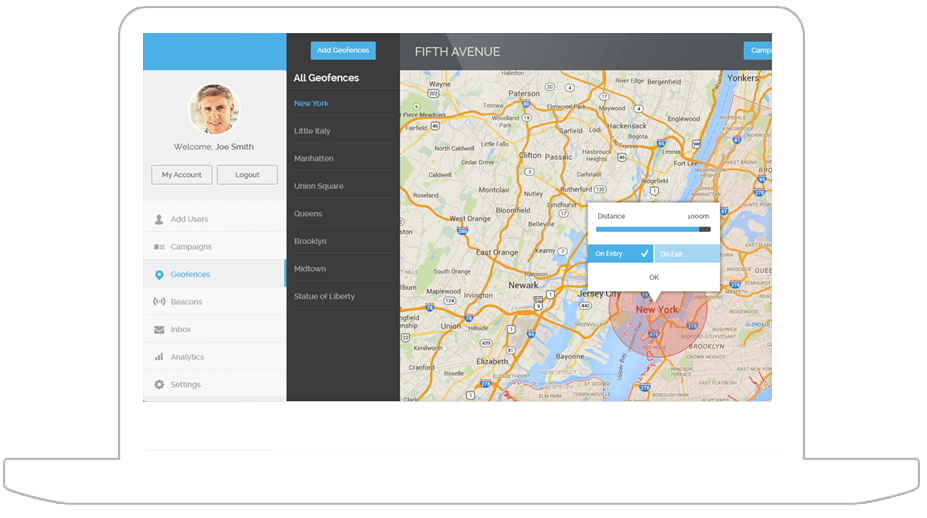The width and height of the screenshot is (927, 518).
Task: Click the Newark label on the map
Action: click(x=523, y=285)
